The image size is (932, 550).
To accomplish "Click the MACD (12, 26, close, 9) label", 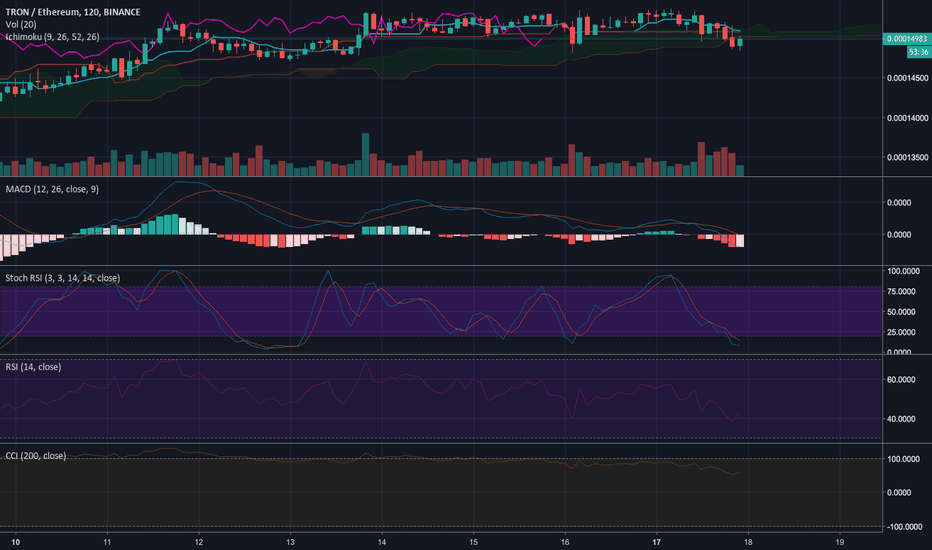I will pyautogui.click(x=52, y=189).
